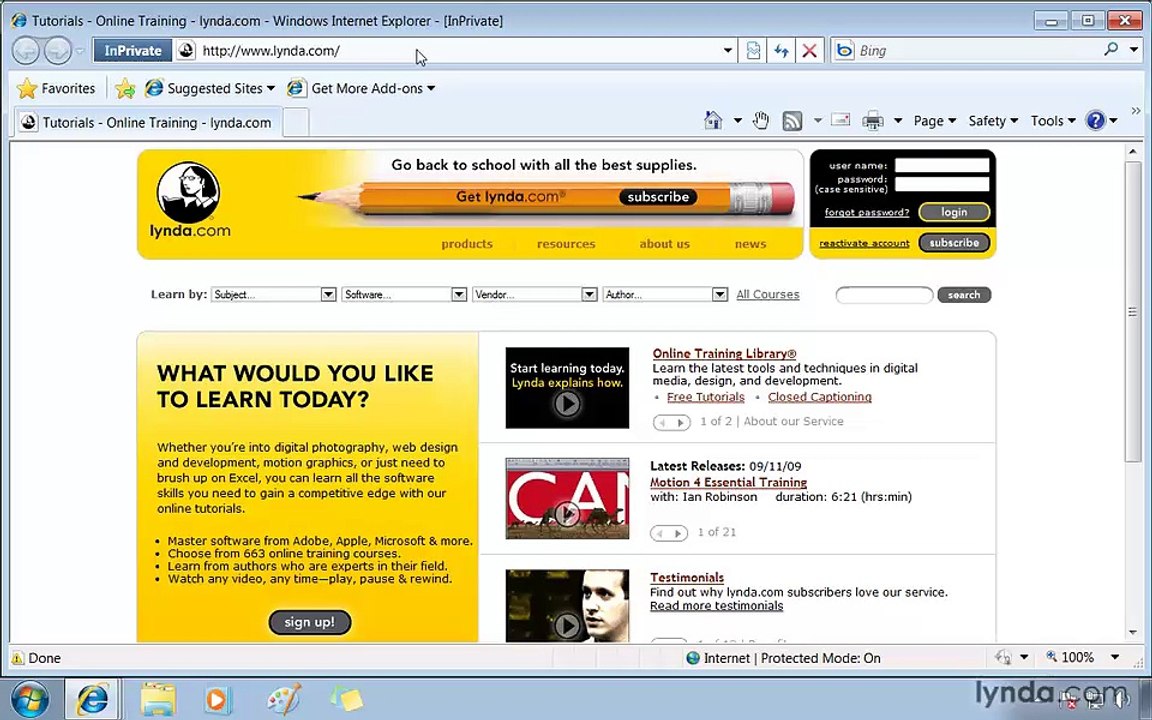Play the Testimonials video thumbnail
The width and height of the screenshot is (1152, 720).
pos(567,607)
